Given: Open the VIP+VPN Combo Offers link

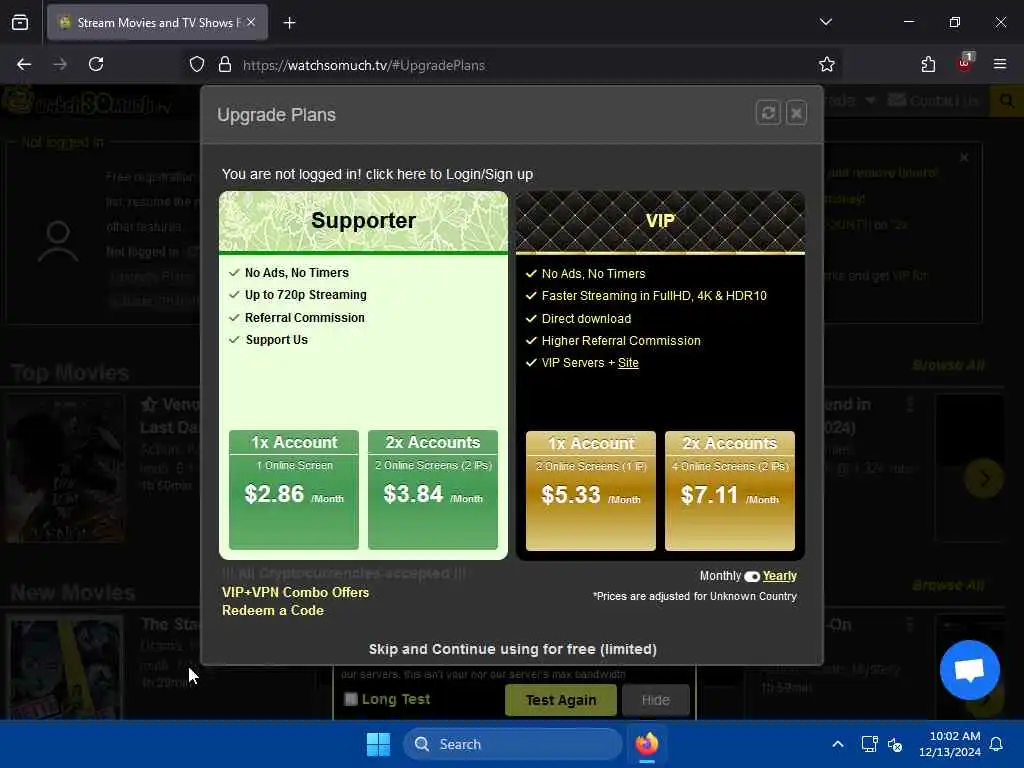Looking at the screenshot, I should click(x=295, y=592).
